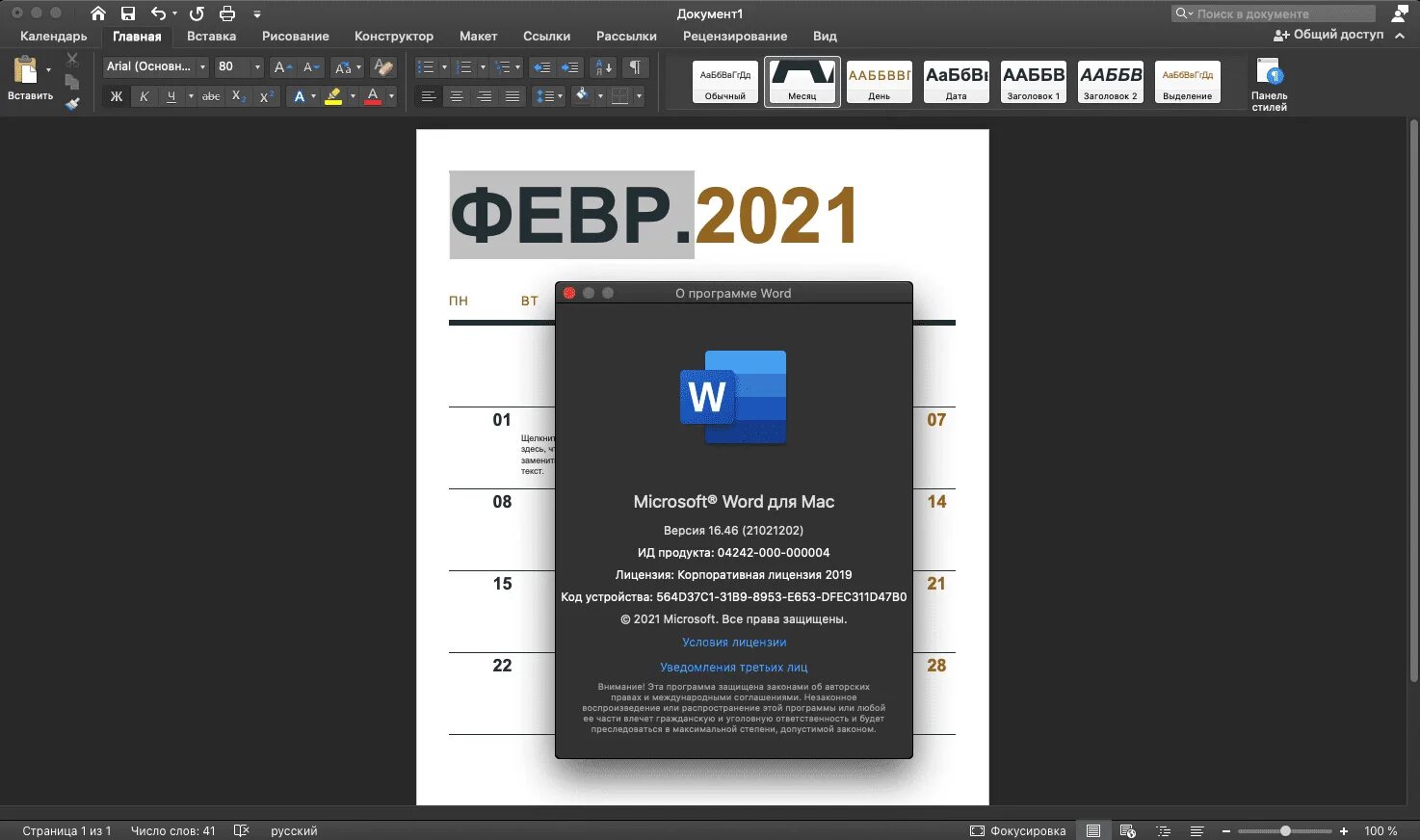The width and height of the screenshot is (1420, 840).
Task: Enter Фокусировка focus mode
Action: [1018, 830]
